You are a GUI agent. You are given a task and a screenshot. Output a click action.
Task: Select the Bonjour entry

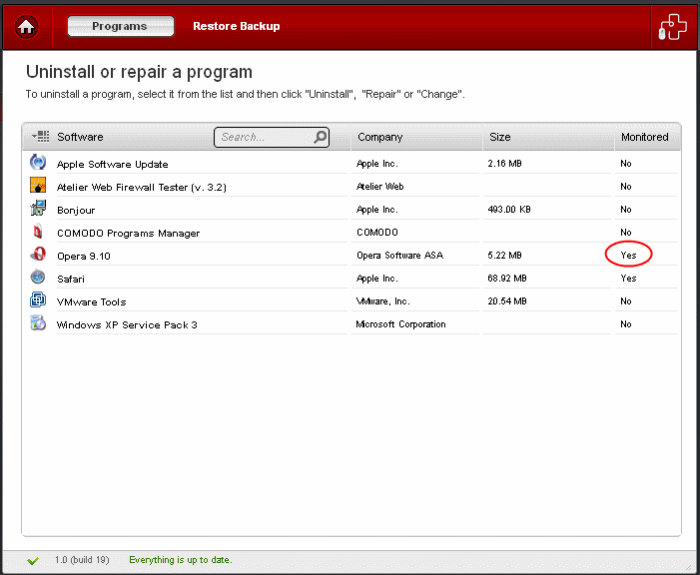point(76,210)
